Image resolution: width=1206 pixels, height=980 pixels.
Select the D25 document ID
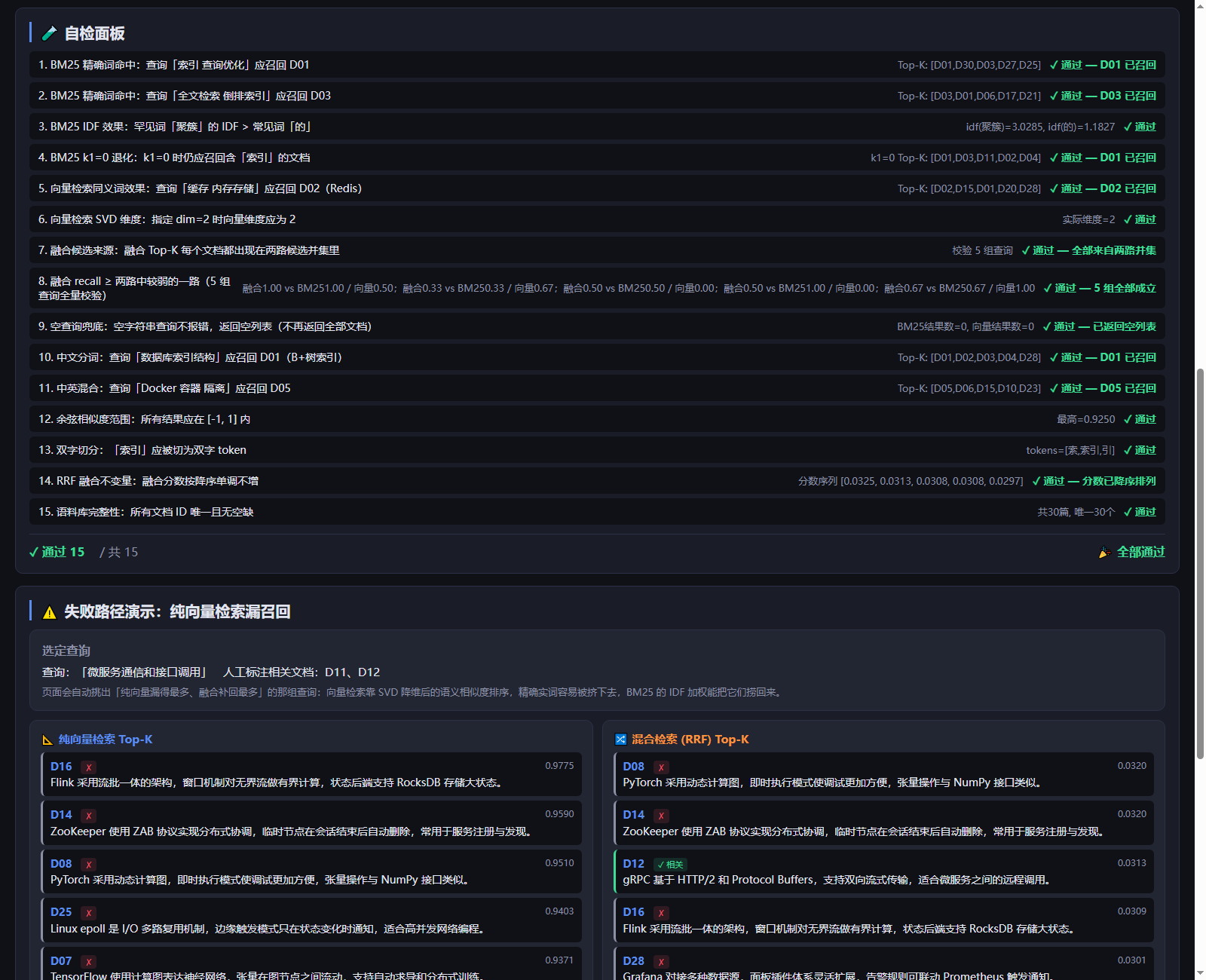point(61,912)
